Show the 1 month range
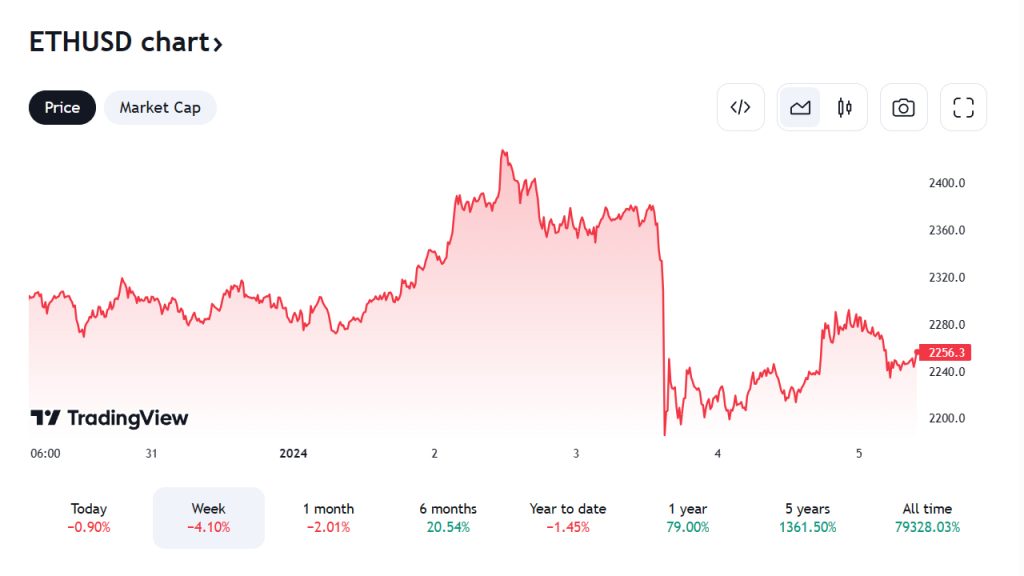1024x576 pixels. coord(328,518)
